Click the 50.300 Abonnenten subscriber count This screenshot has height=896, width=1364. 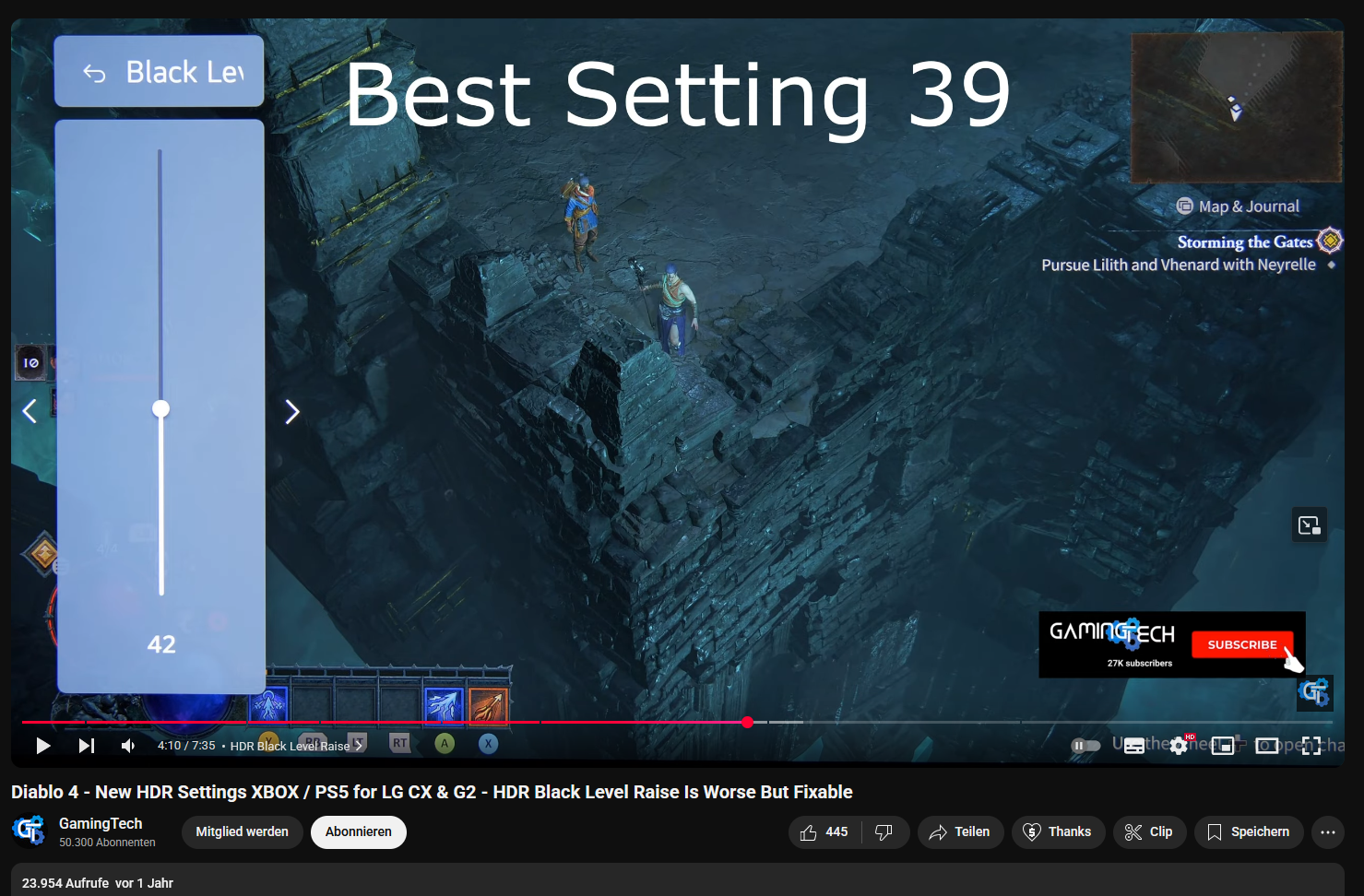[x=107, y=843]
